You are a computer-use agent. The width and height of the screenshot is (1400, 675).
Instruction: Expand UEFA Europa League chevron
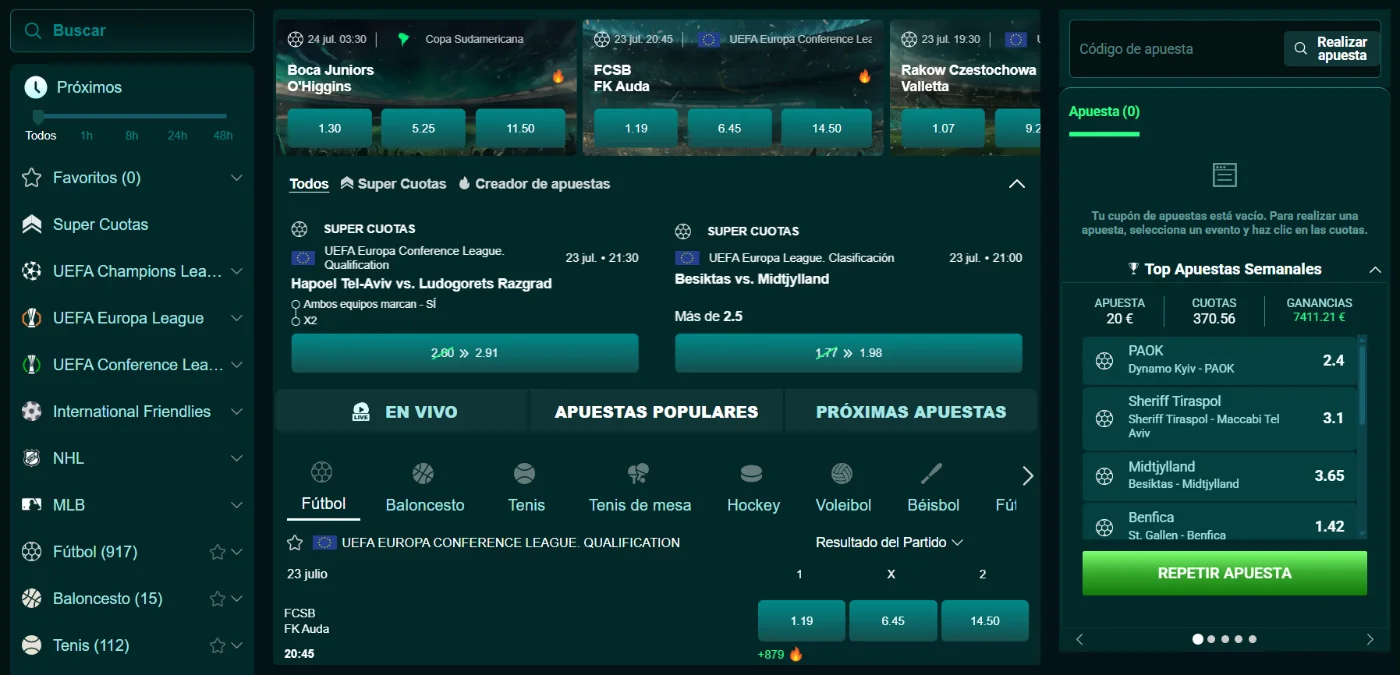(x=237, y=318)
